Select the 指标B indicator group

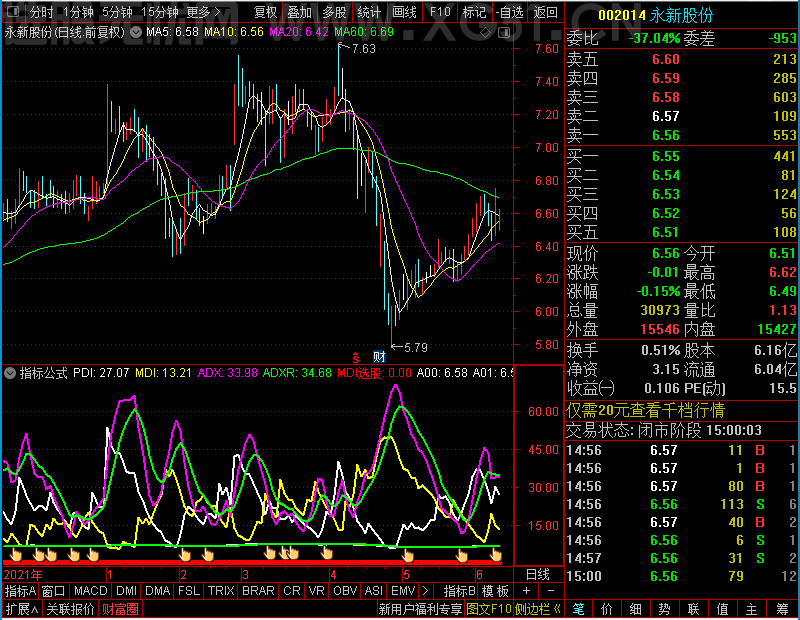click(460, 591)
